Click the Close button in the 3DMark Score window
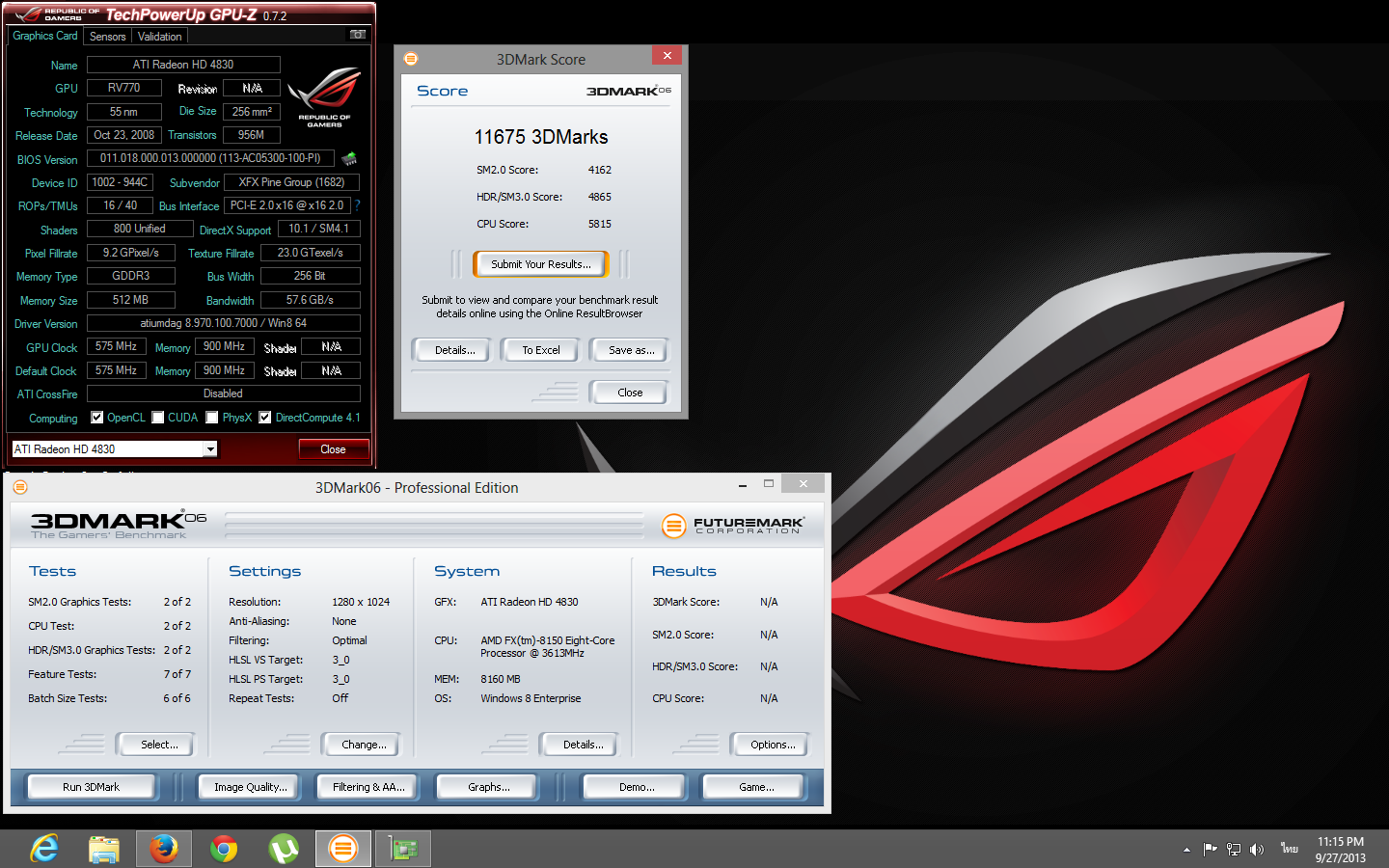Image resolution: width=1389 pixels, height=868 pixels. (x=630, y=393)
